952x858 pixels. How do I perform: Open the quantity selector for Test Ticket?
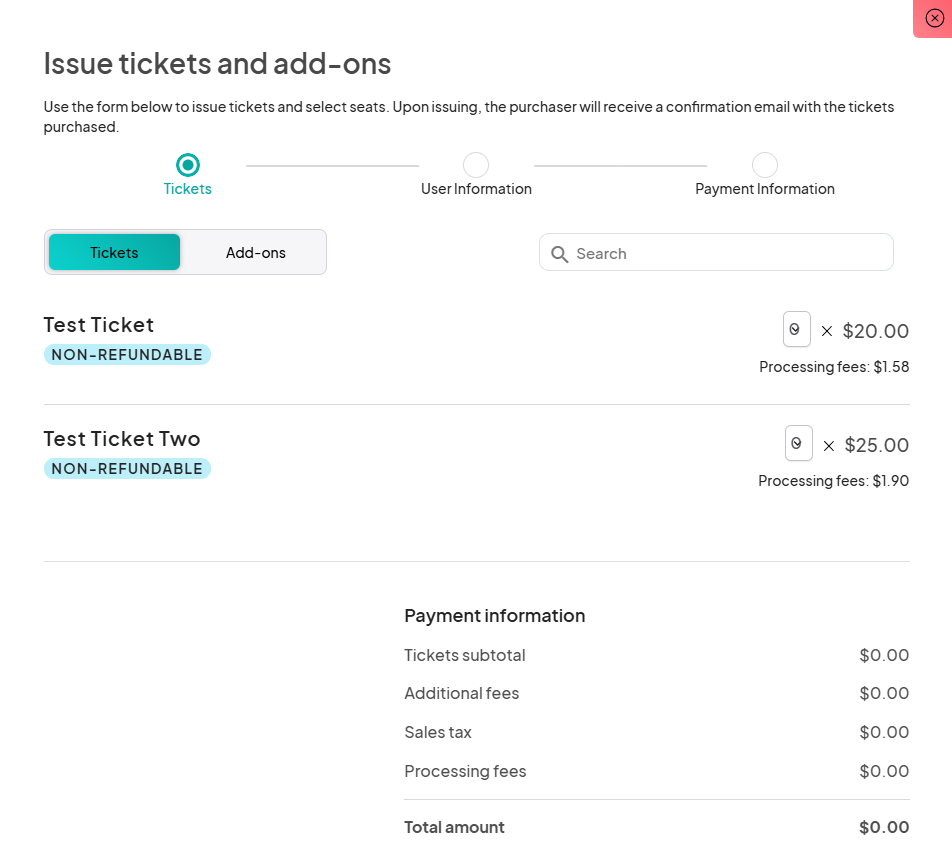pos(796,328)
